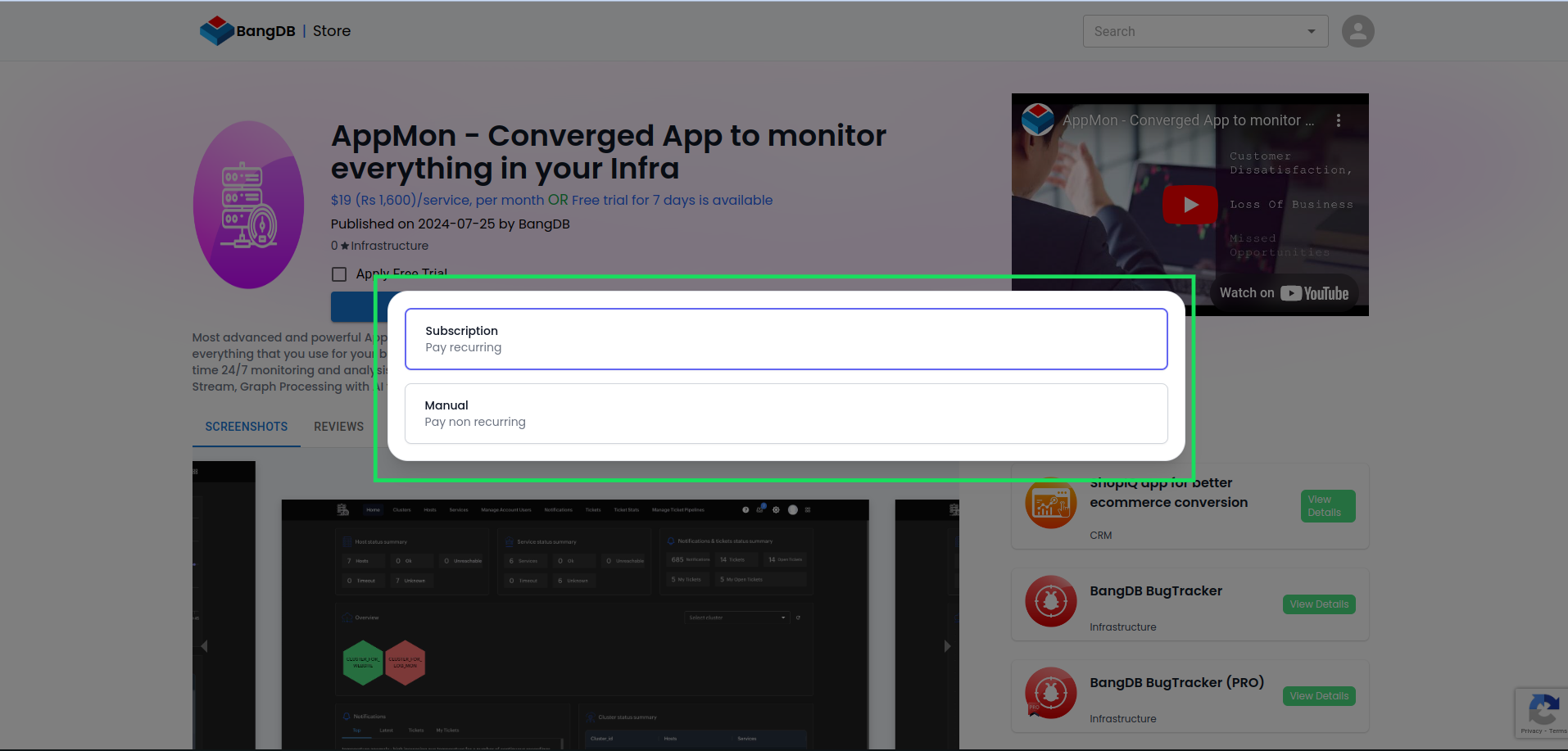Click the rating star next to Infrastructure
1568x751 pixels.
click(345, 246)
